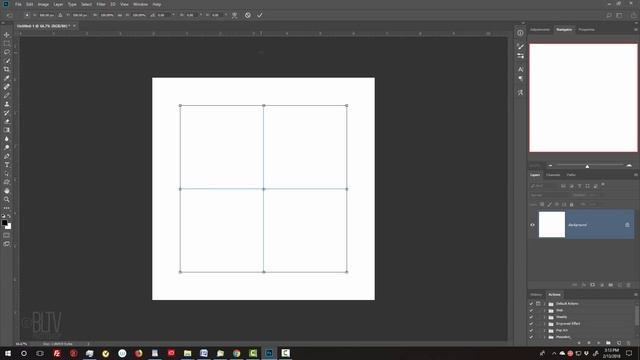Create new action set folder
This screenshot has width=640, height=360.
point(609,343)
